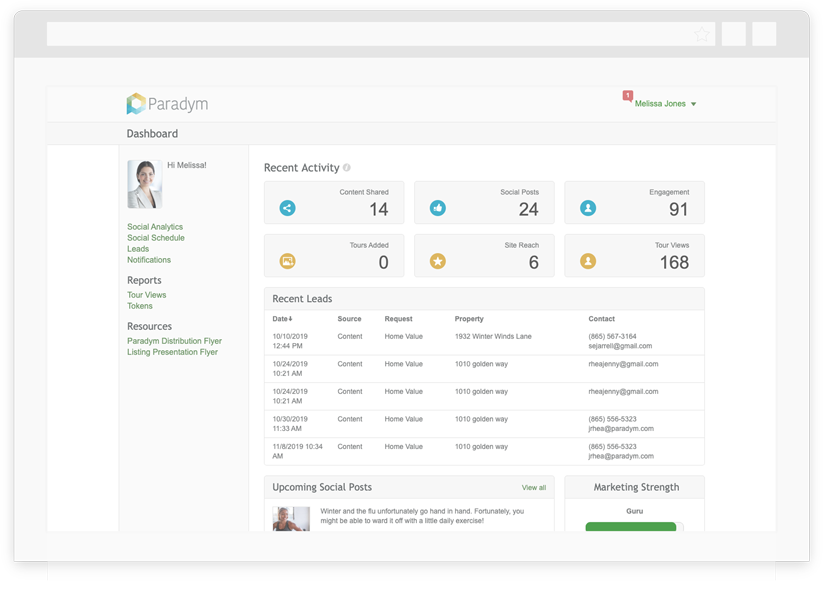
Task: Click View all upcoming social posts
Action: pyautogui.click(x=534, y=488)
